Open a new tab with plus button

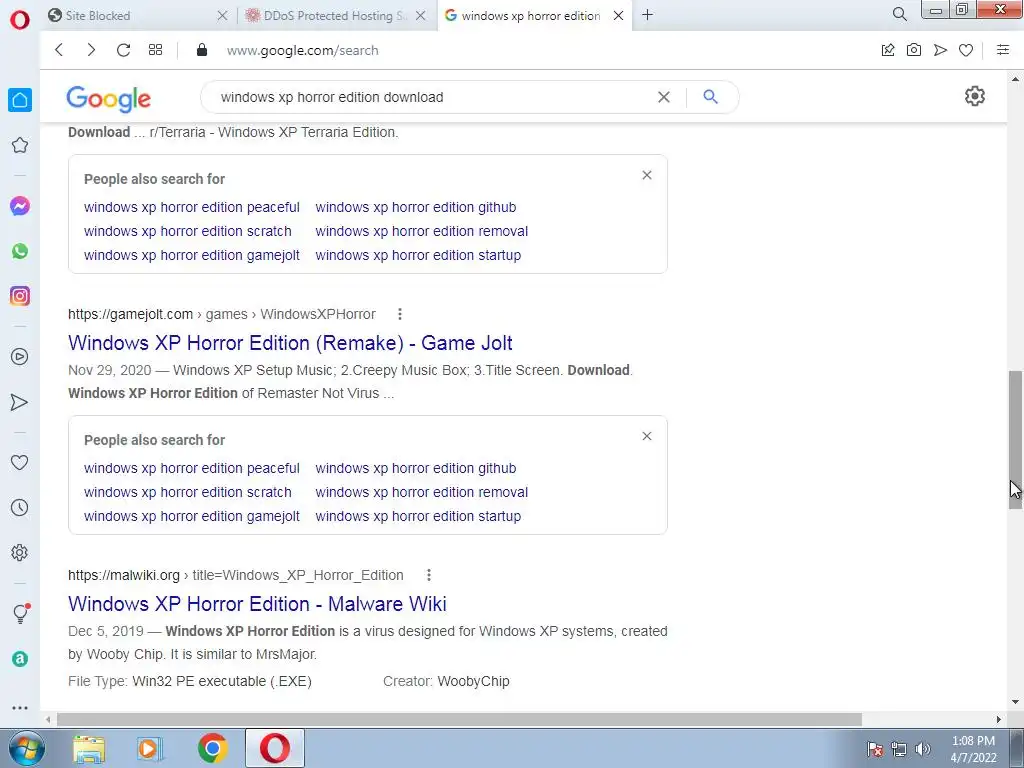point(647,15)
